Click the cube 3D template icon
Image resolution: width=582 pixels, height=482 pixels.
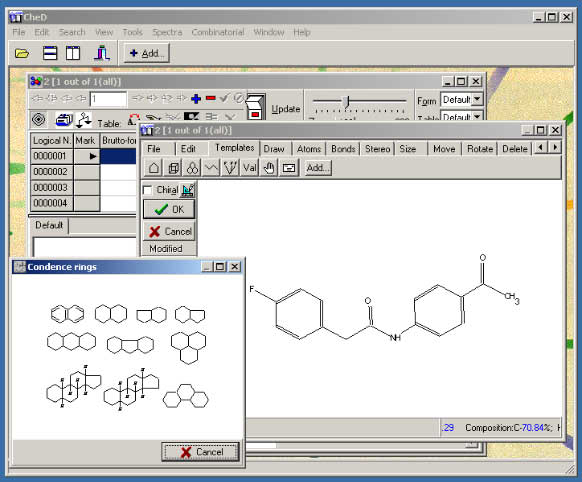pyautogui.click(x=173, y=168)
